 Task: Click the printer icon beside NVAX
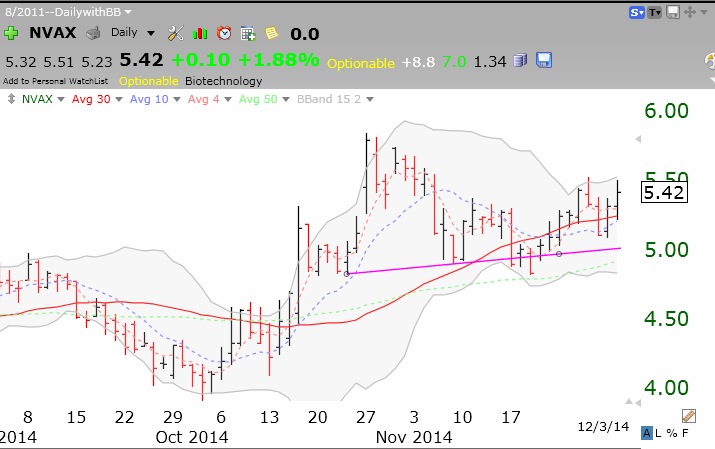(x=93, y=33)
